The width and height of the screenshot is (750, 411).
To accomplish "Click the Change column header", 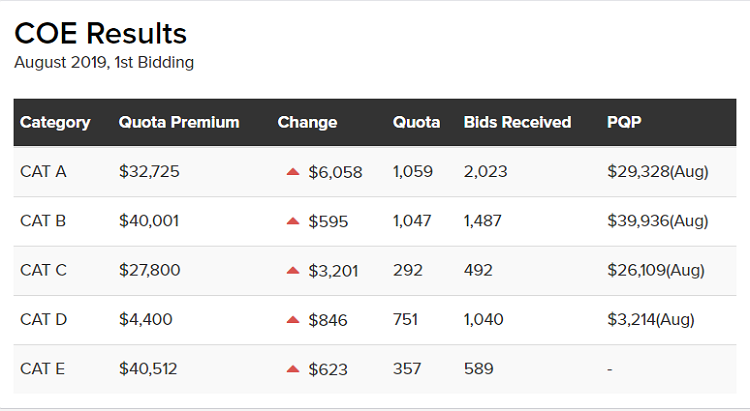I will [307, 122].
